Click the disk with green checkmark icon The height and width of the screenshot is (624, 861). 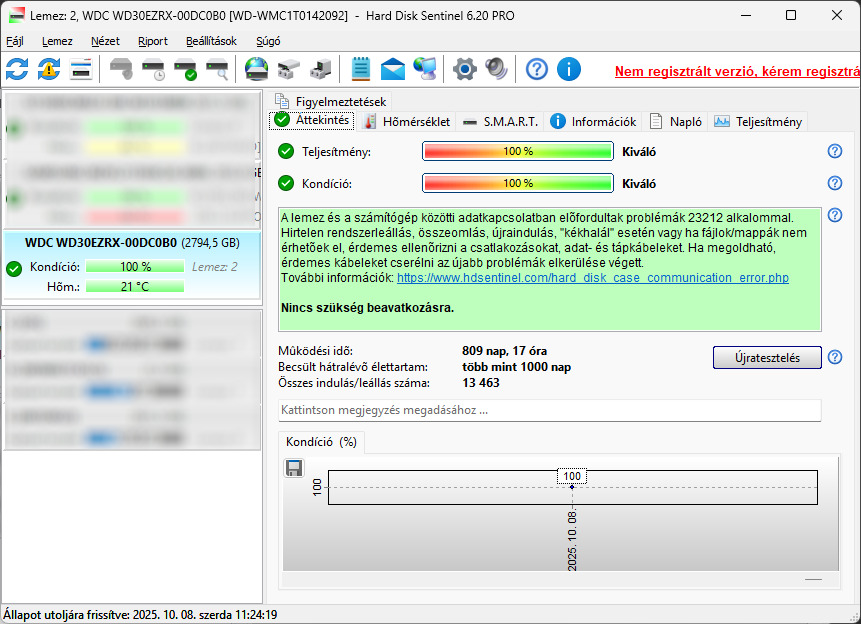click(186, 70)
